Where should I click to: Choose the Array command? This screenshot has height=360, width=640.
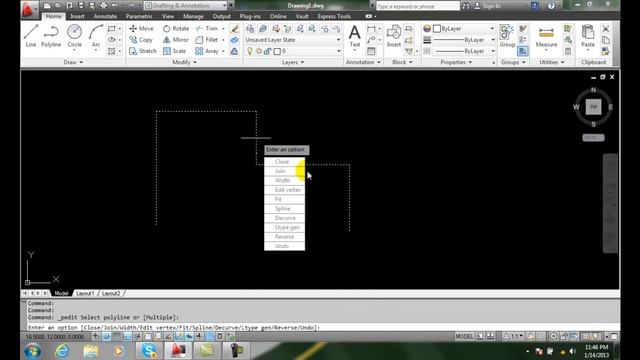point(207,51)
